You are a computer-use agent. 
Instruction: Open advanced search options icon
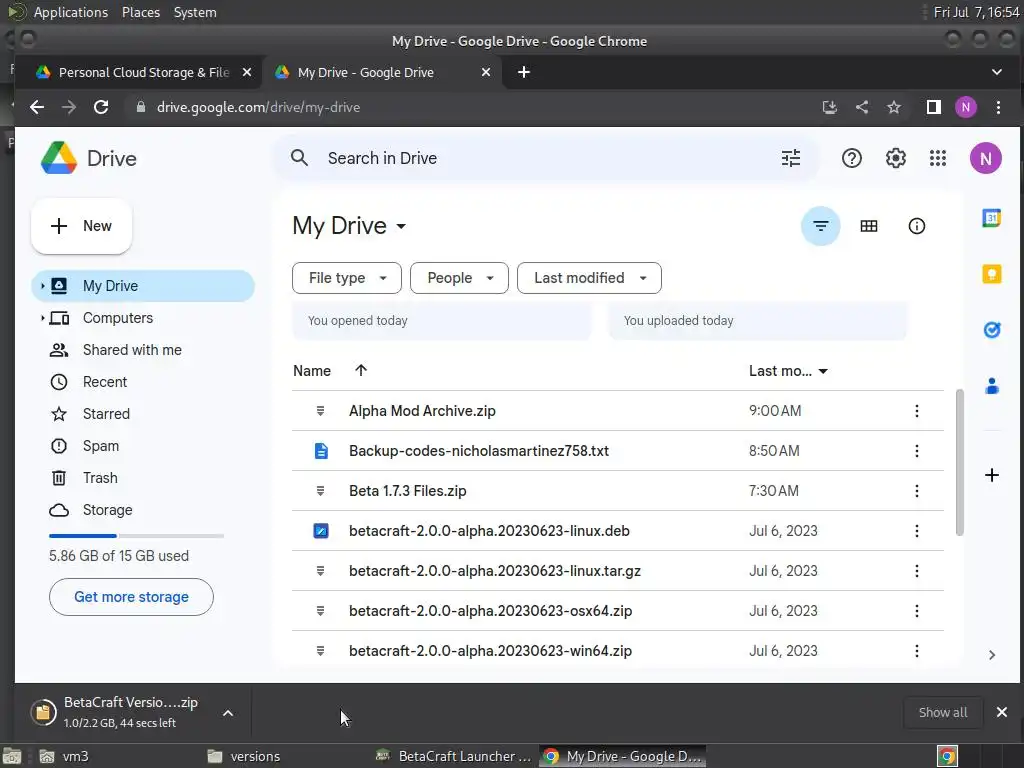(790, 158)
